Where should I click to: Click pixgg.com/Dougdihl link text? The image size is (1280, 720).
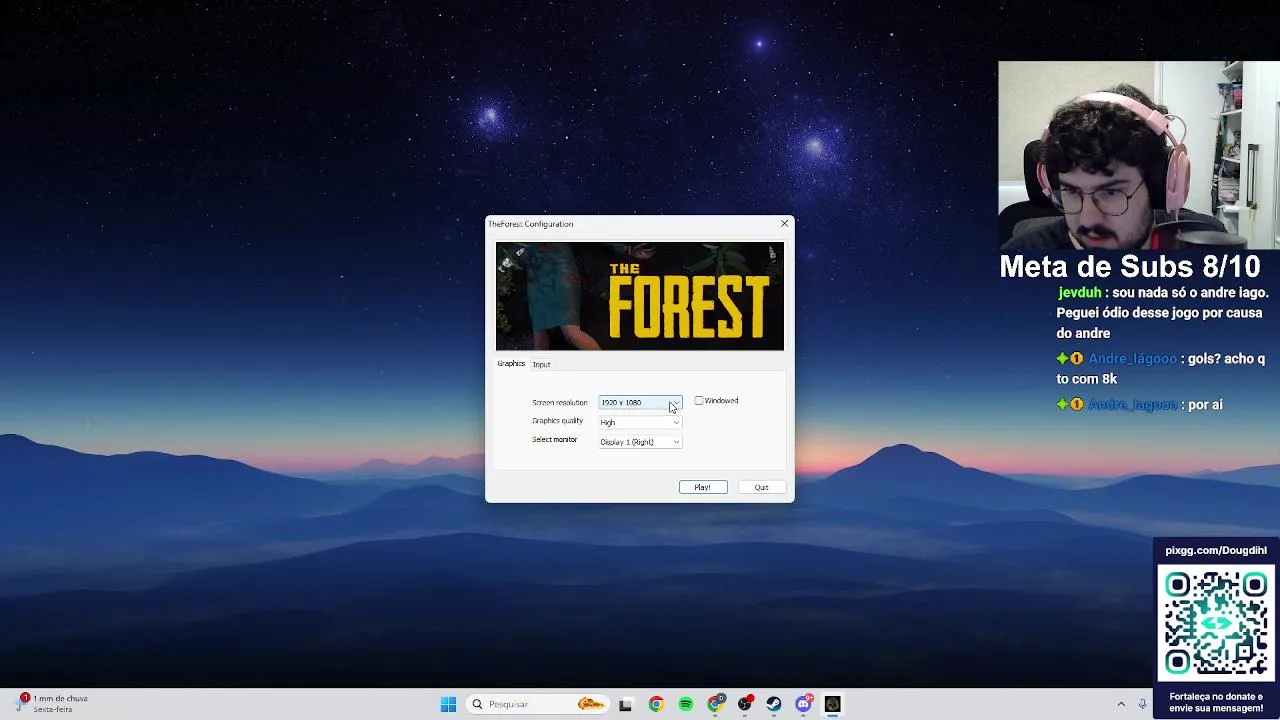tap(1216, 550)
